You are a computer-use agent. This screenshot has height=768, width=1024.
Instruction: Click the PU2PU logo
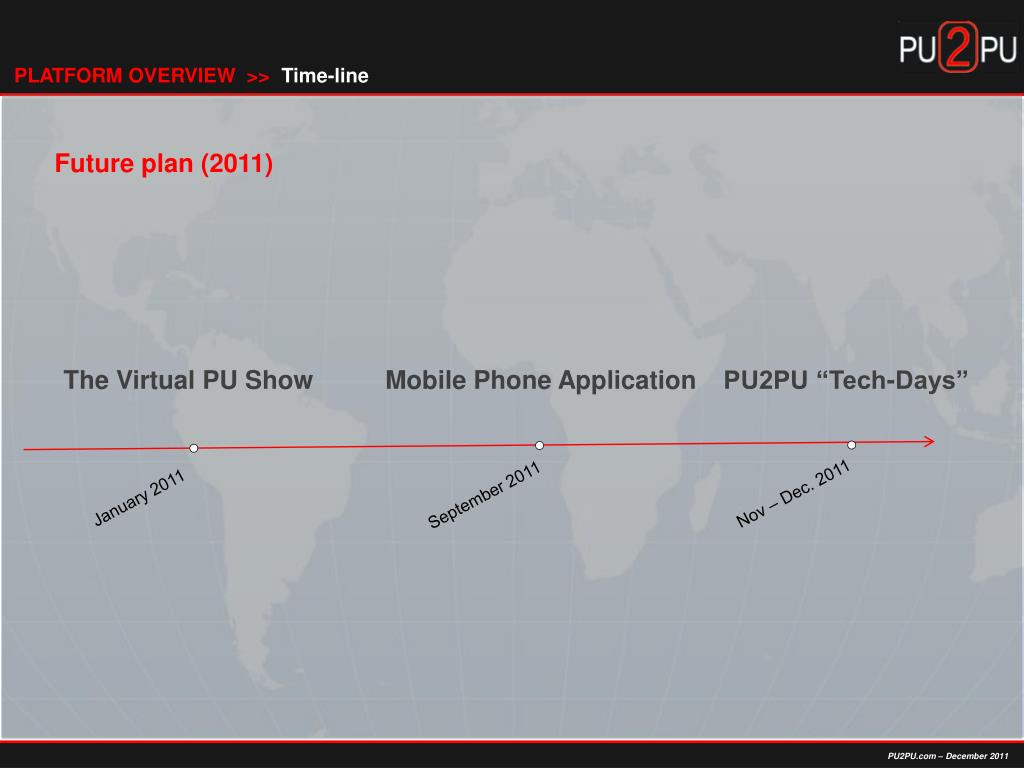pyautogui.click(x=957, y=47)
